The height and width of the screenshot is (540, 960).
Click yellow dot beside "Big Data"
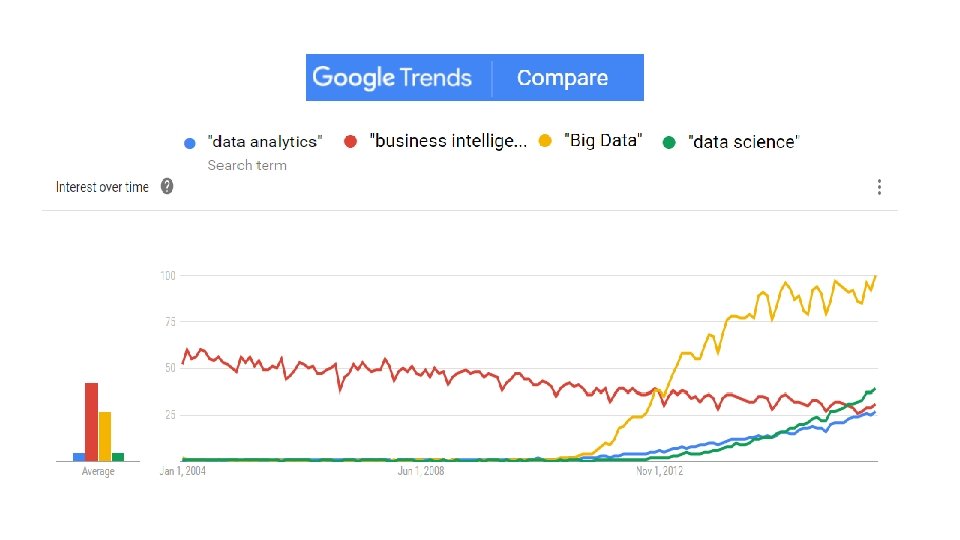point(545,142)
